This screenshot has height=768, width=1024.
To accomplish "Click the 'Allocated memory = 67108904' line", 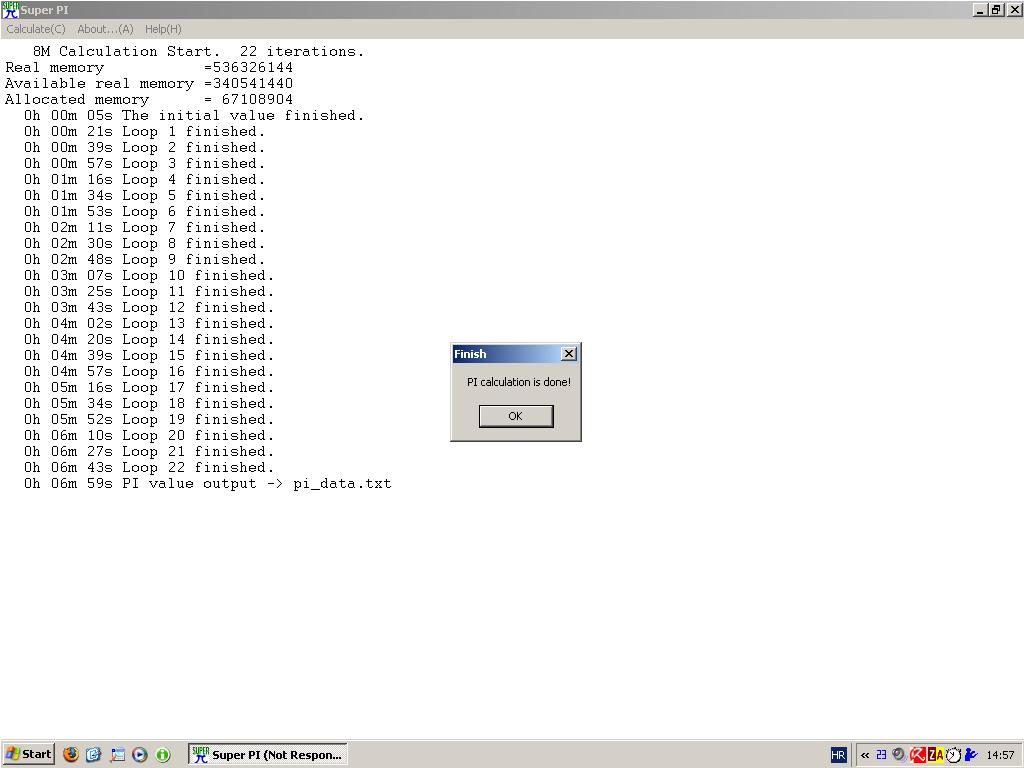I will (x=149, y=99).
